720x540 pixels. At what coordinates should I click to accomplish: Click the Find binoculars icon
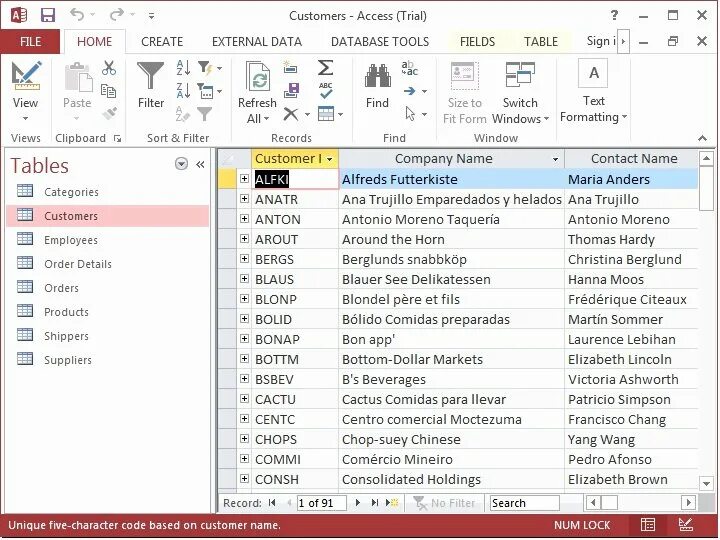(377, 76)
